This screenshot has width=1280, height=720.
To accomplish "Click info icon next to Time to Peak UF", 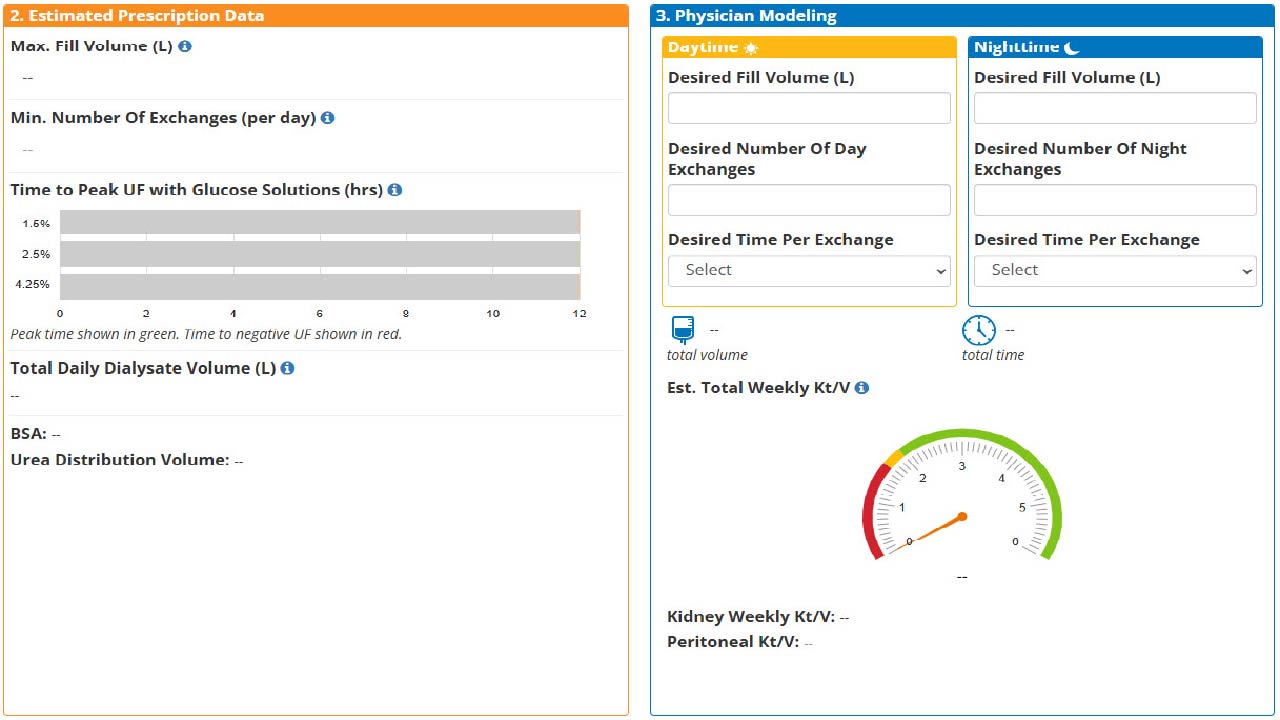I will pos(395,190).
